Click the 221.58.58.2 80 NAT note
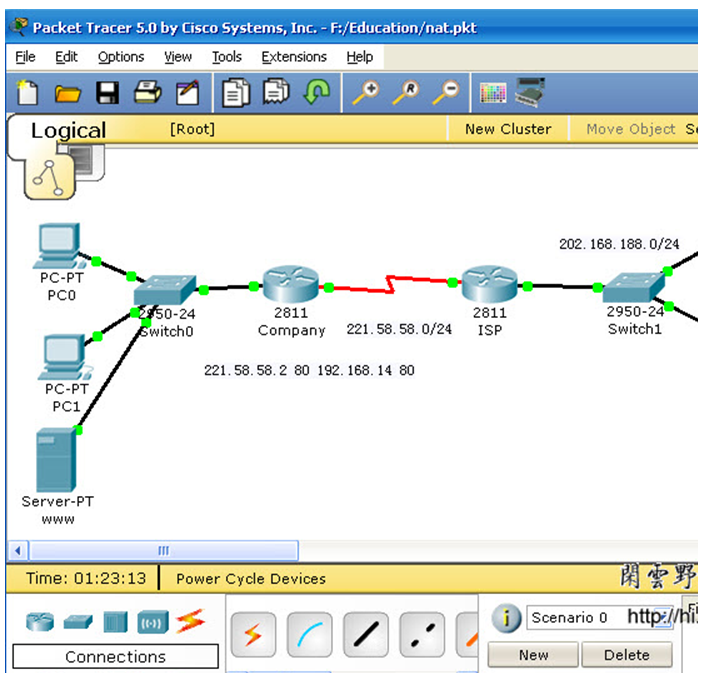The height and width of the screenshot is (673, 703). [309, 370]
